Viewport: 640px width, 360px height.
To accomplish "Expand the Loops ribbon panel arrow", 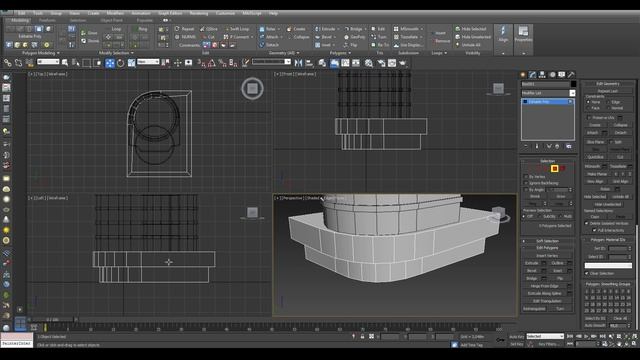I will click(x=445, y=53).
